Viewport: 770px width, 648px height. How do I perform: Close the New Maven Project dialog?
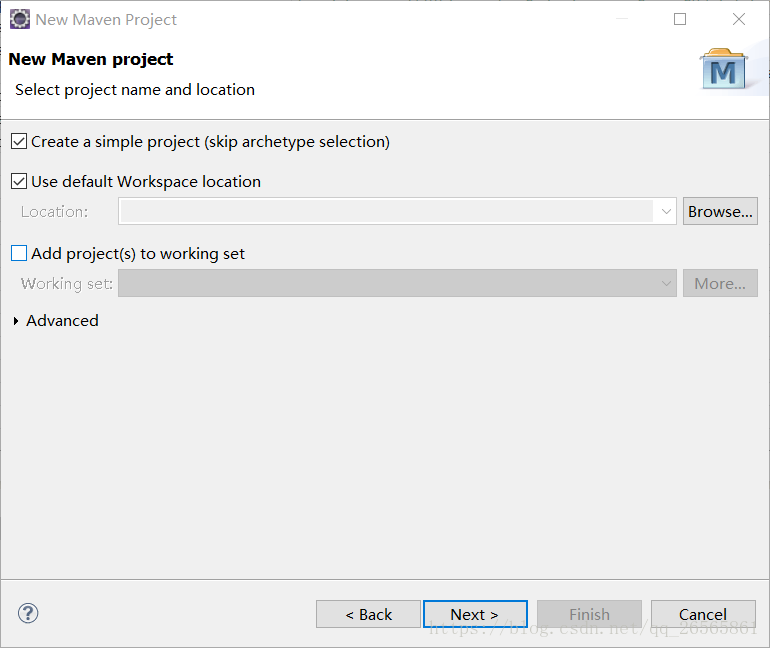pyautogui.click(x=739, y=19)
